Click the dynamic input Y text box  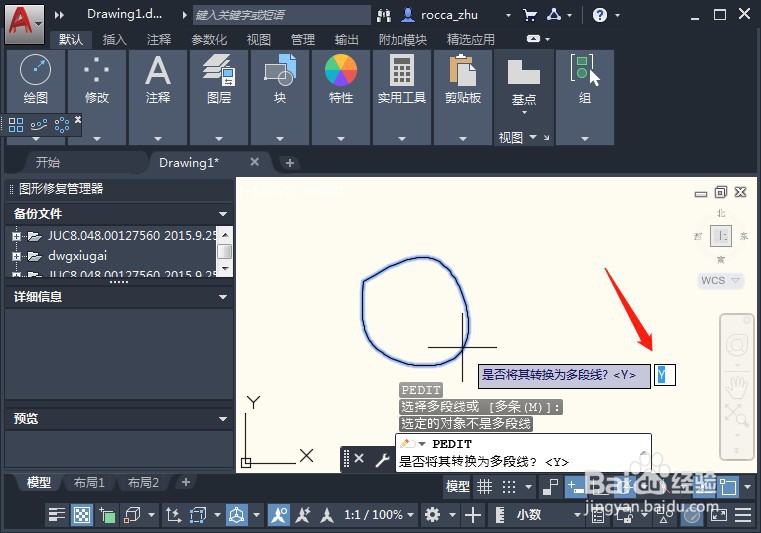[x=665, y=375]
